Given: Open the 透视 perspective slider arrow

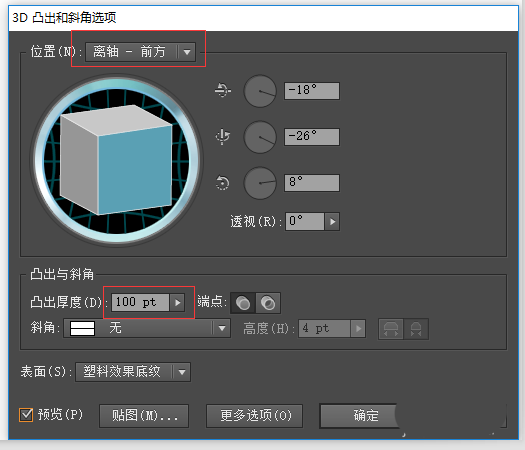Looking at the screenshot, I should pyautogui.click(x=332, y=221).
